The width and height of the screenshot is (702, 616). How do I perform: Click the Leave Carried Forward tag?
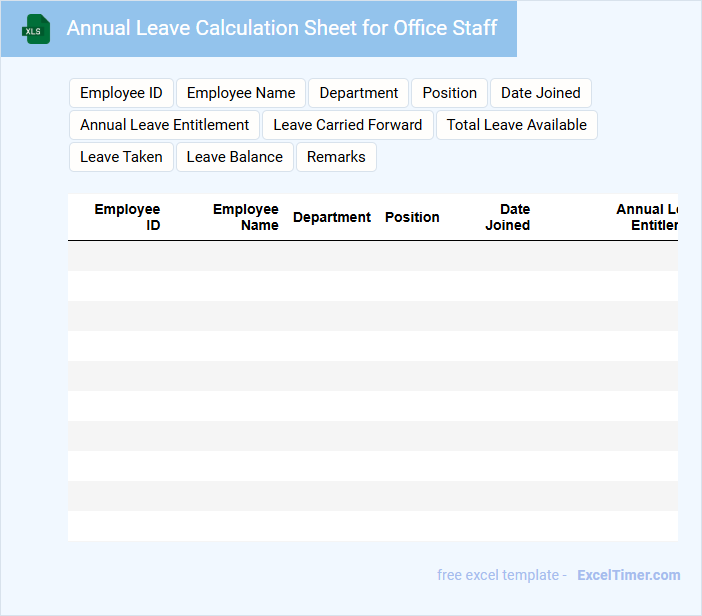coord(347,125)
